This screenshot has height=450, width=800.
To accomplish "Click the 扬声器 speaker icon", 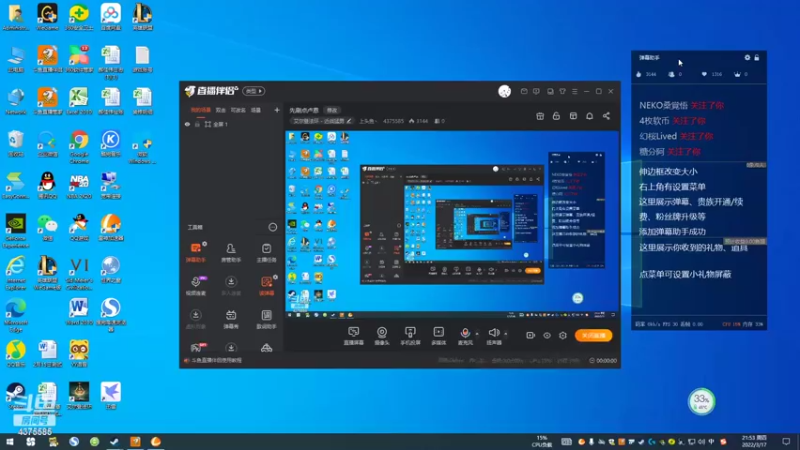I will pyautogui.click(x=493, y=333).
